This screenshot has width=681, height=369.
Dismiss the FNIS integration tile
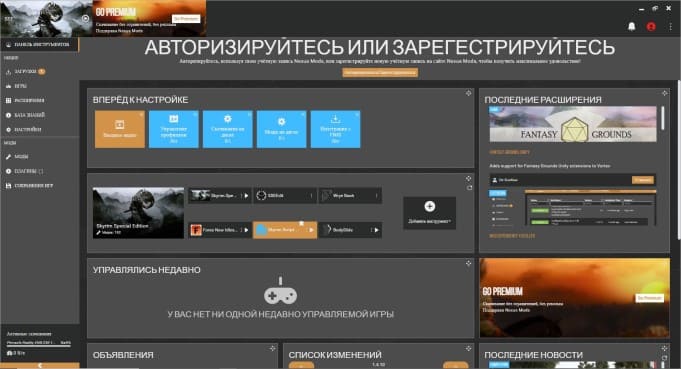(357, 114)
